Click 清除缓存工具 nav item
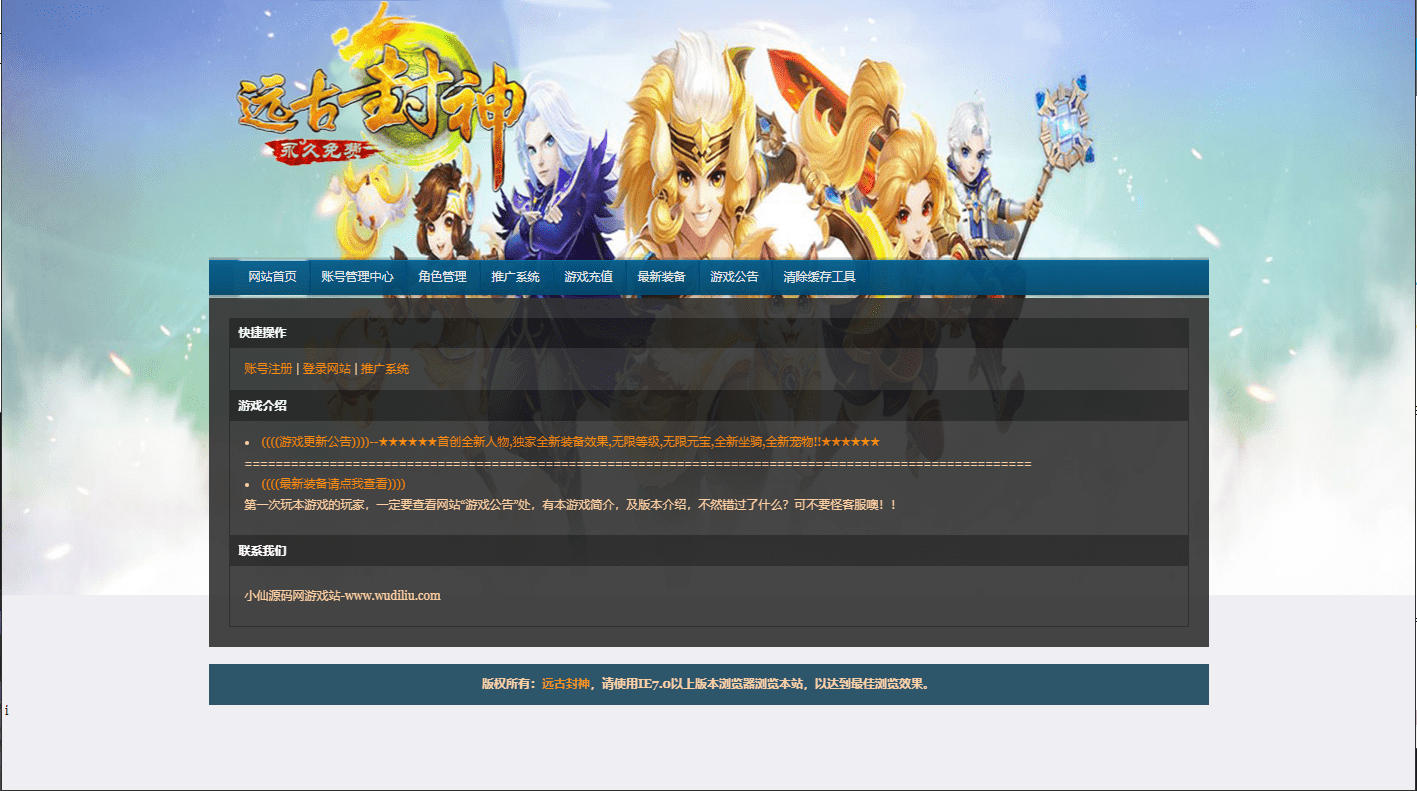Screen dimensions: 1417x791 click(819, 277)
